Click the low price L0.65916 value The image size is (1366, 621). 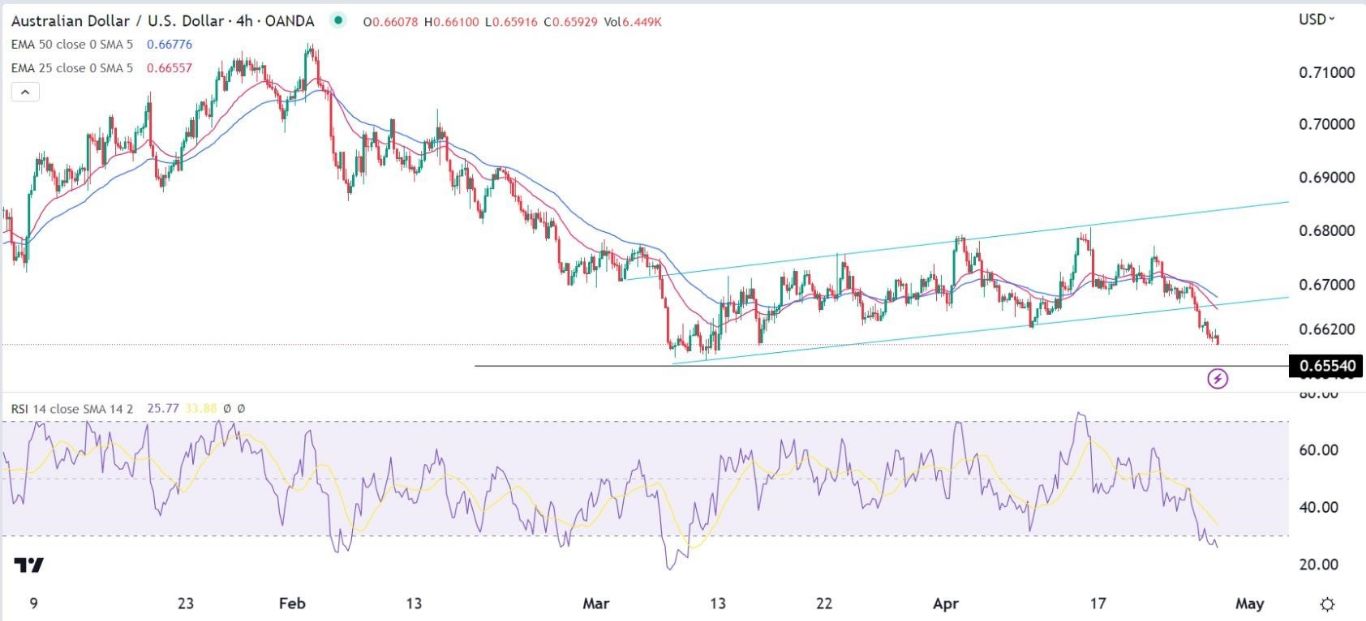point(512,20)
